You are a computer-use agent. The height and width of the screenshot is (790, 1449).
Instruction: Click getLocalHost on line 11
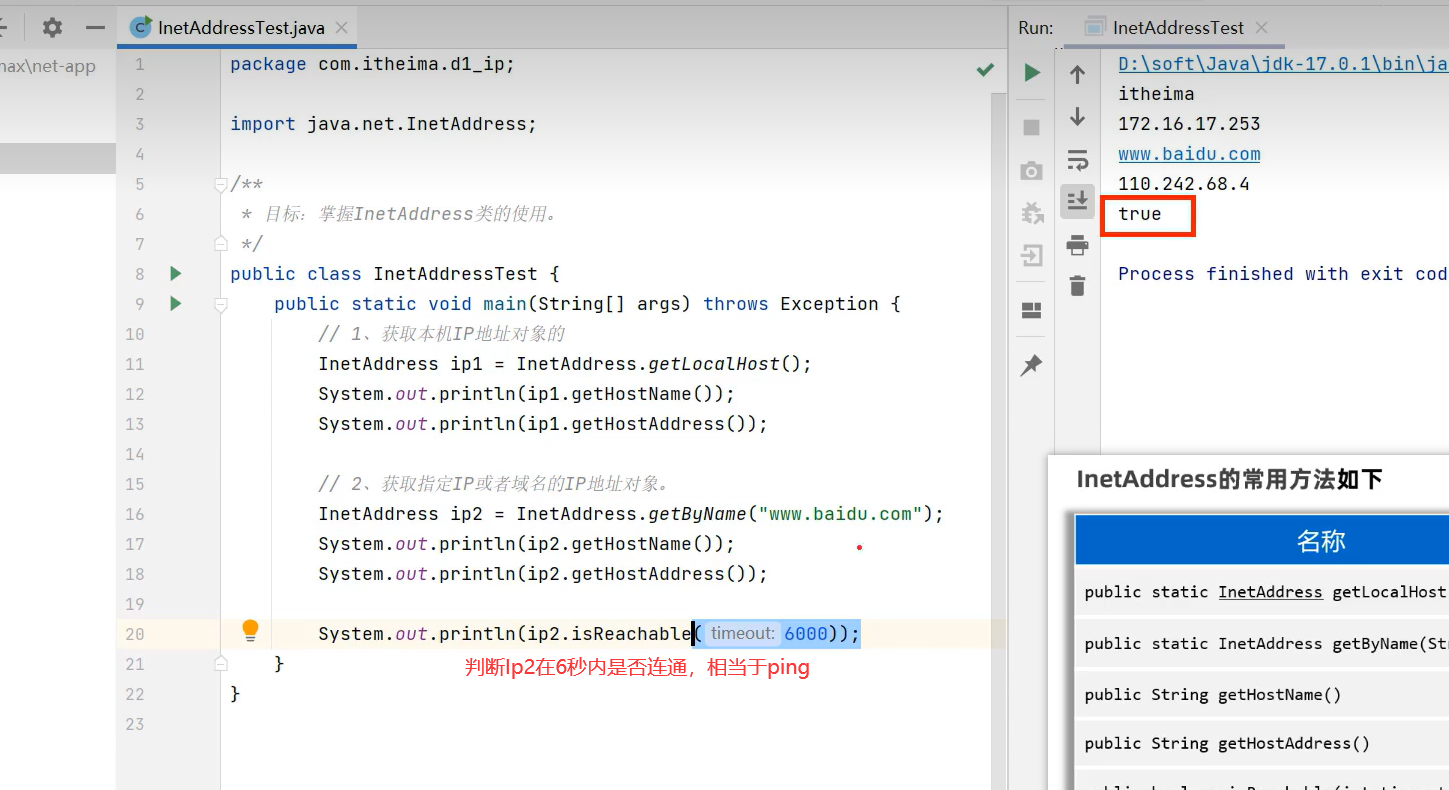714,364
